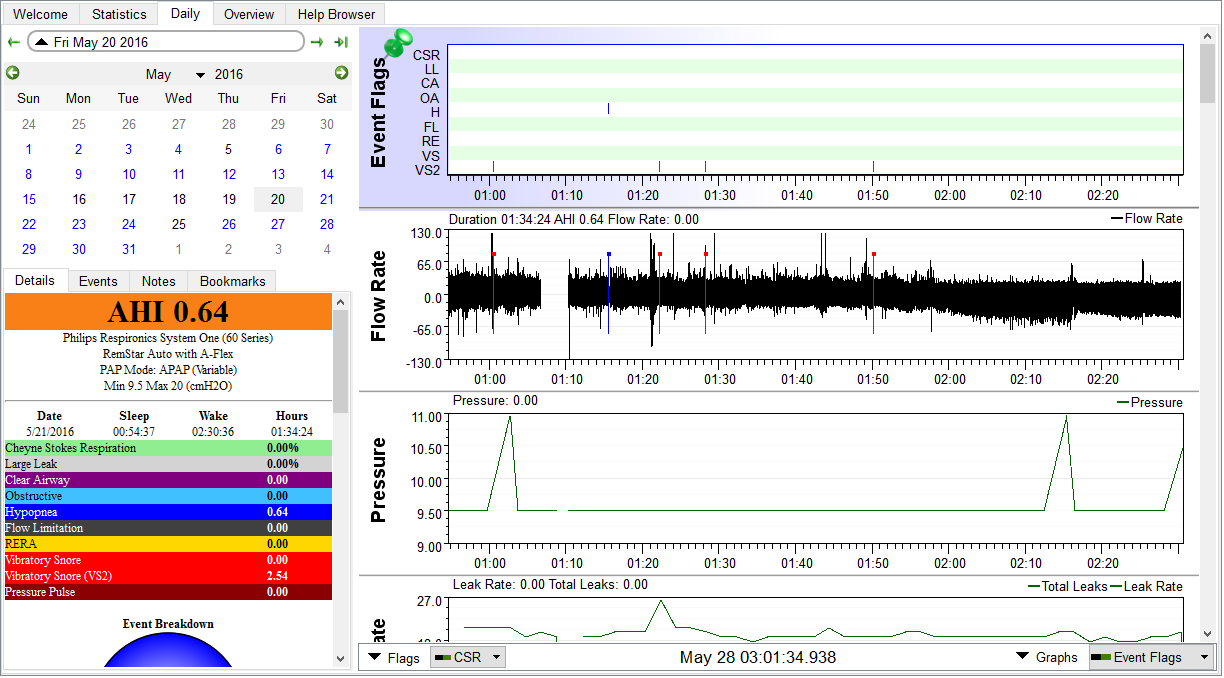Click the green pin on Event Flags
Image resolution: width=1224 pixels, height=678 pixels.
(x=399, y=43)
